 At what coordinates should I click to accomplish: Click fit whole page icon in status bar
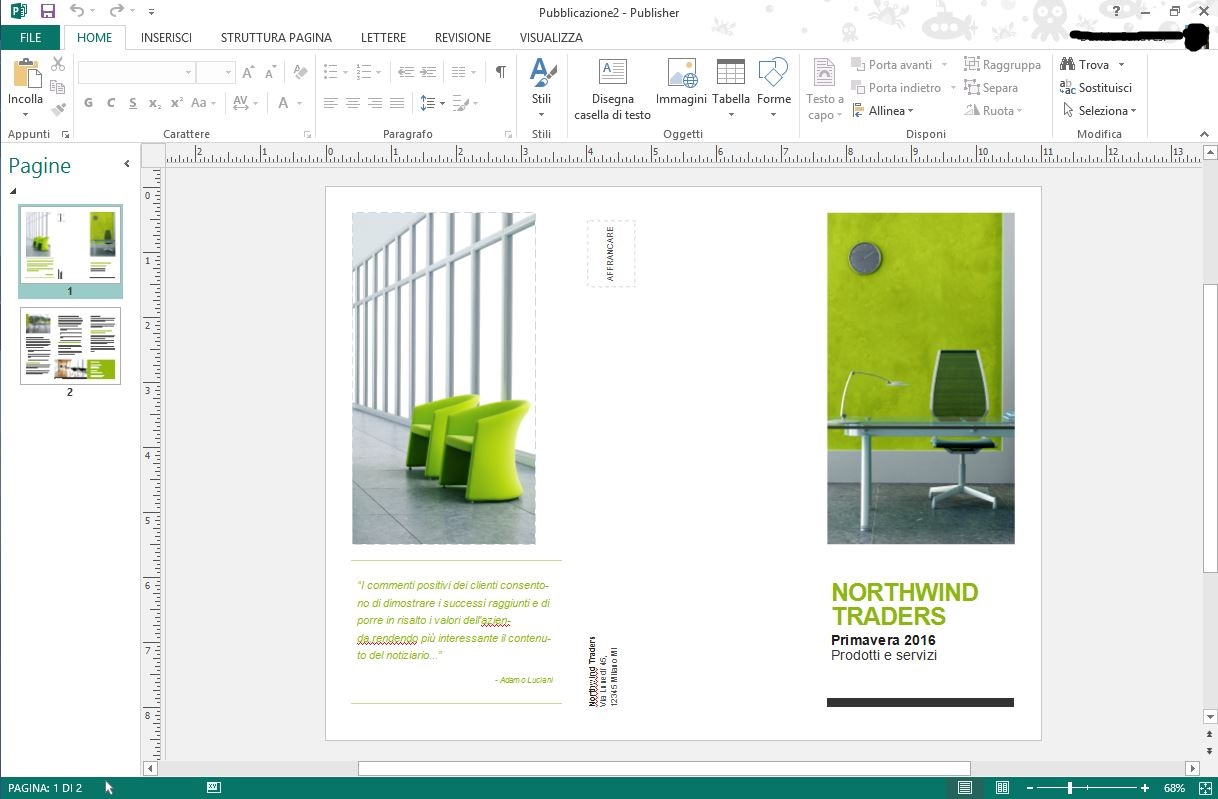[1205, 788]
